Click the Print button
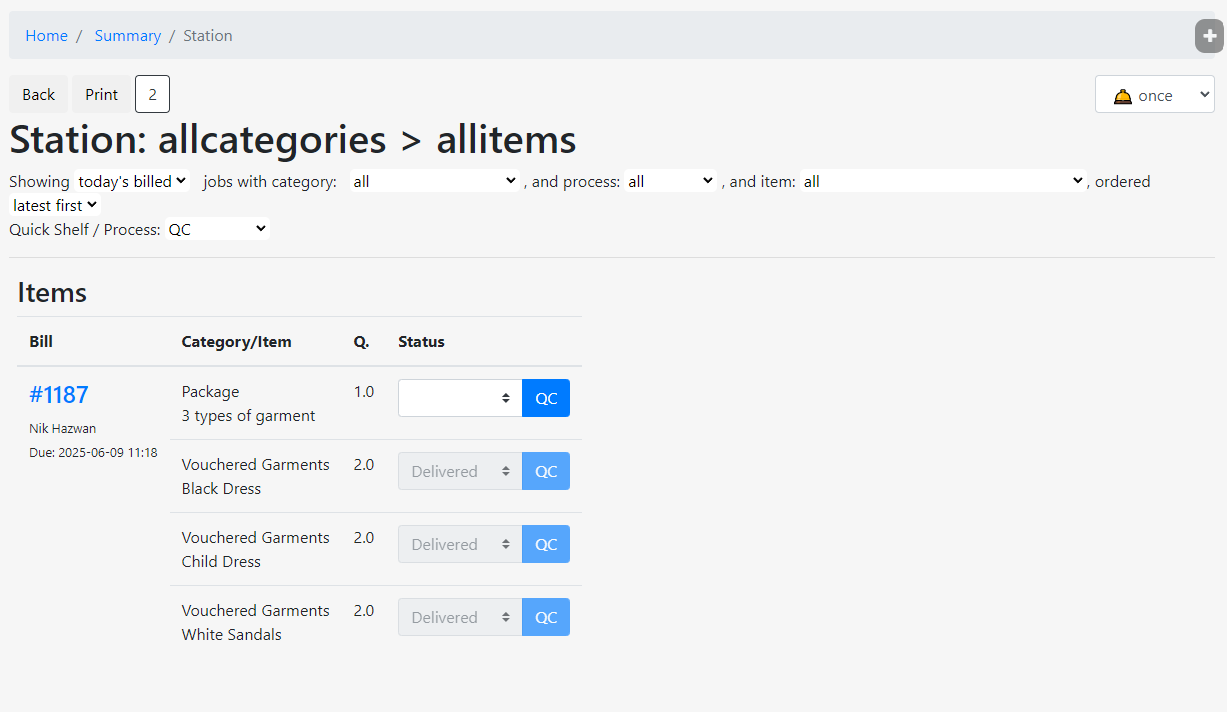This screenshot has width=1227, height=712. coord(101,94)
